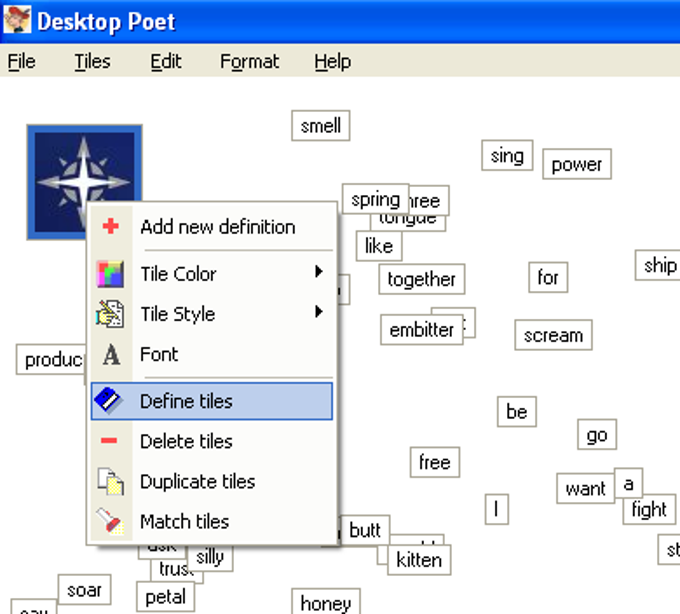Select Tile Color menu entry
The height and width of the screenshot is (614, 680).
click(212, 274)
